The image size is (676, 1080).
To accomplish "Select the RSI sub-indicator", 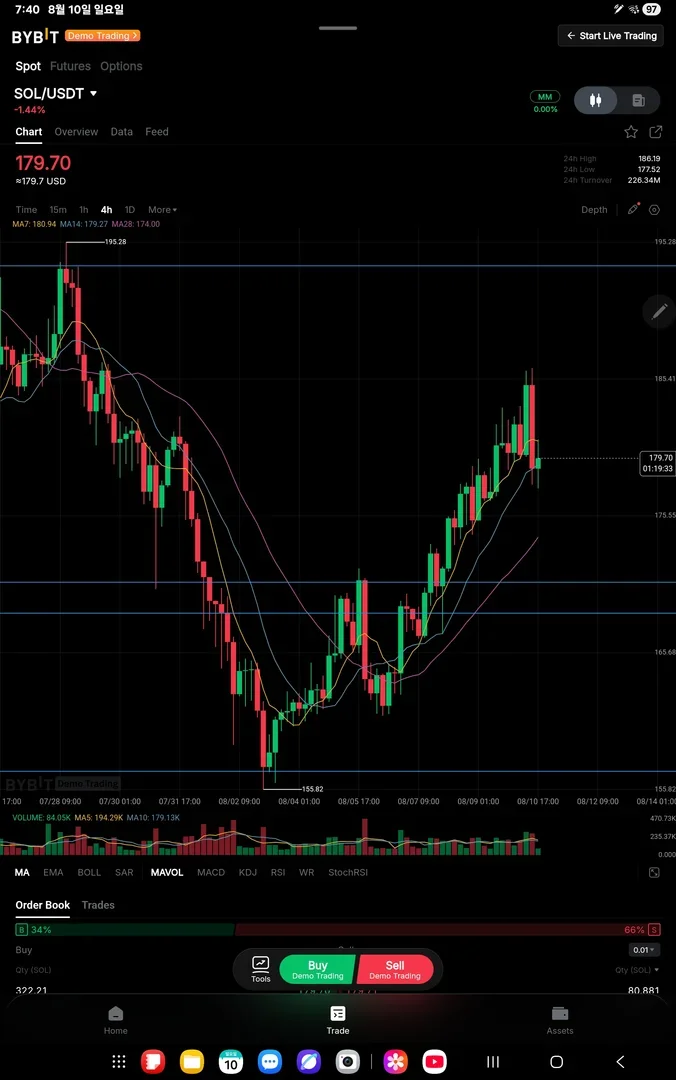I will point(278,872).
